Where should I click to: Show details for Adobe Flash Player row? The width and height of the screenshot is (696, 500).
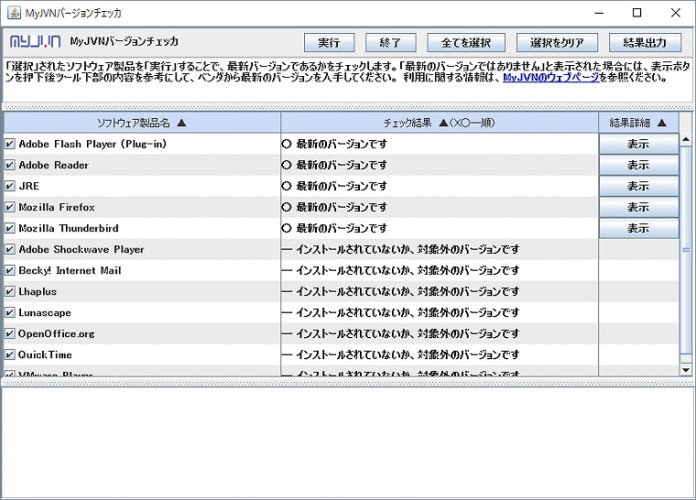639,144
